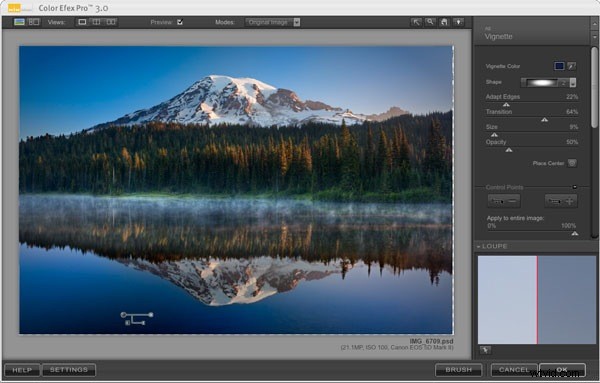The height and width of the screenshot is (383, 600).
Task: Select the split preview view
Action: tap(96, 22)
